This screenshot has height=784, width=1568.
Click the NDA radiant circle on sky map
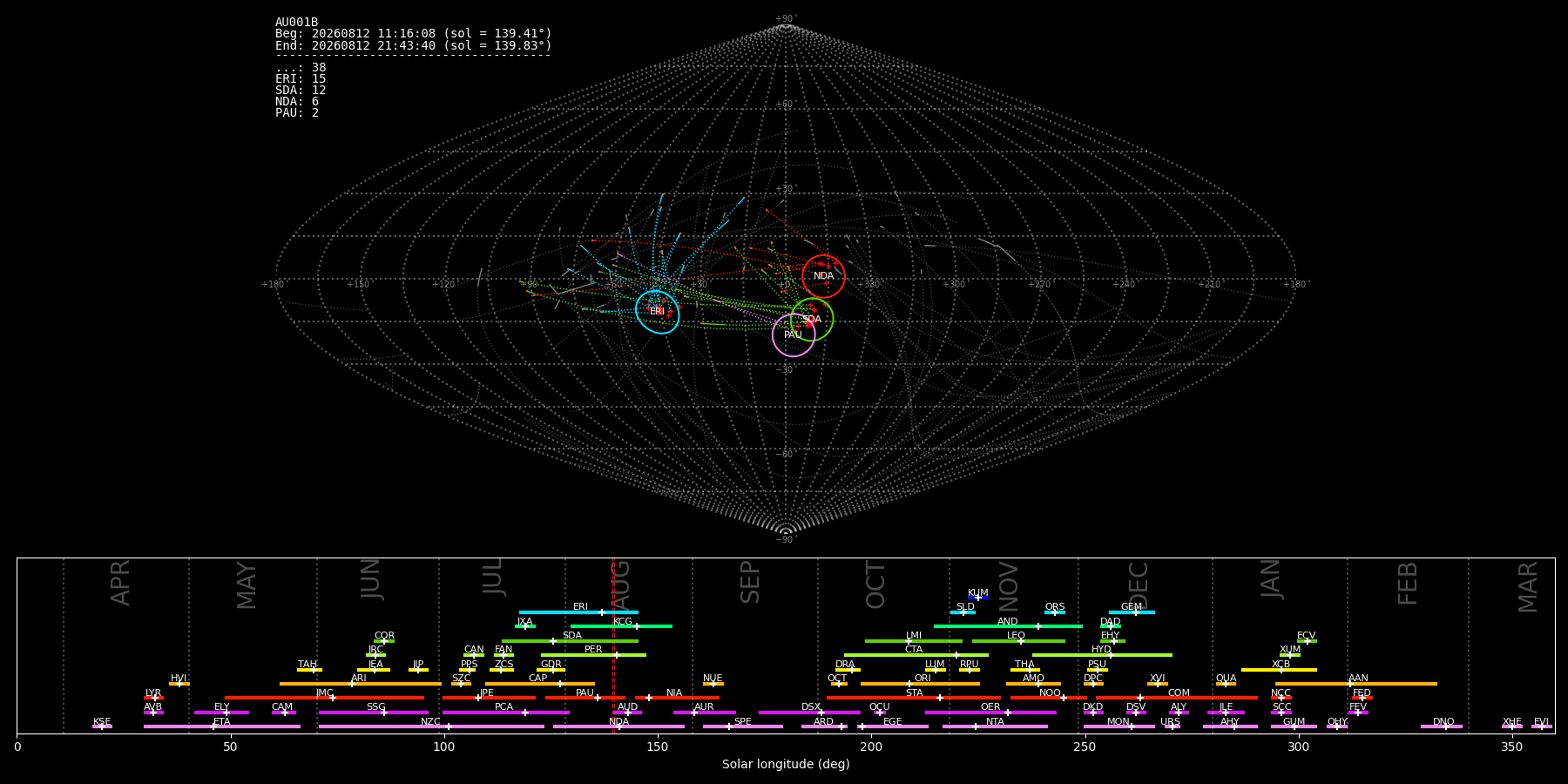pyautogui.click(x=823, y=276)
